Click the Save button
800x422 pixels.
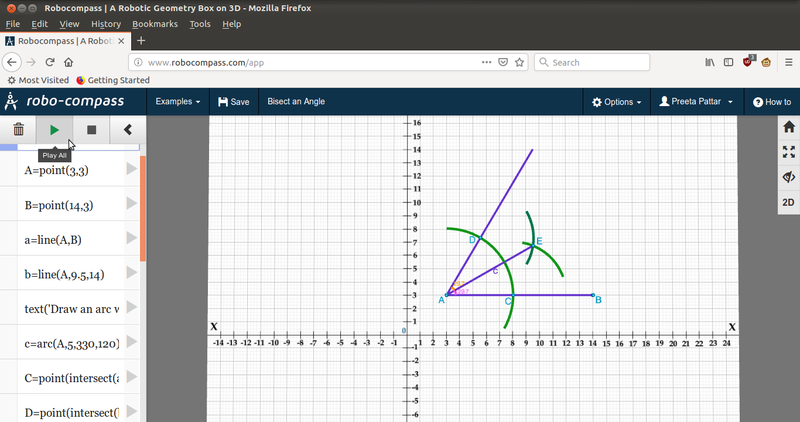pos(234,102)
